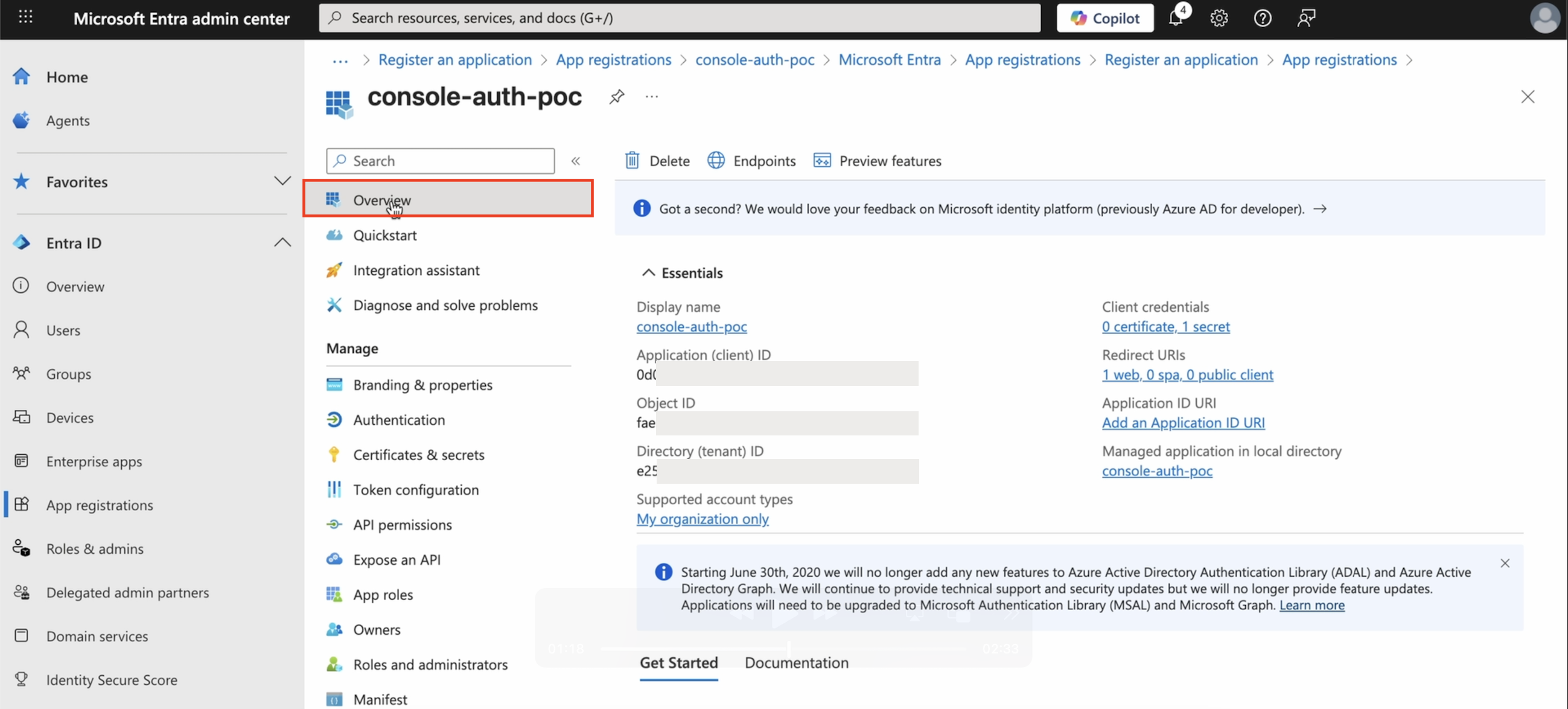Open the app launcher waffle icon
1568x709 pixels.
(x=25, y=17)
